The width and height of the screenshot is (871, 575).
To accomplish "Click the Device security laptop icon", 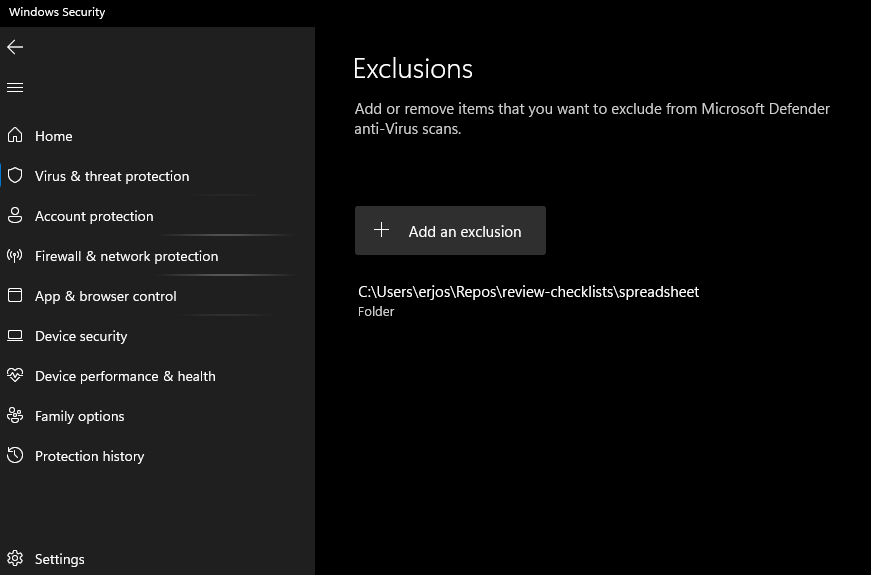I will tap(15, 336).
